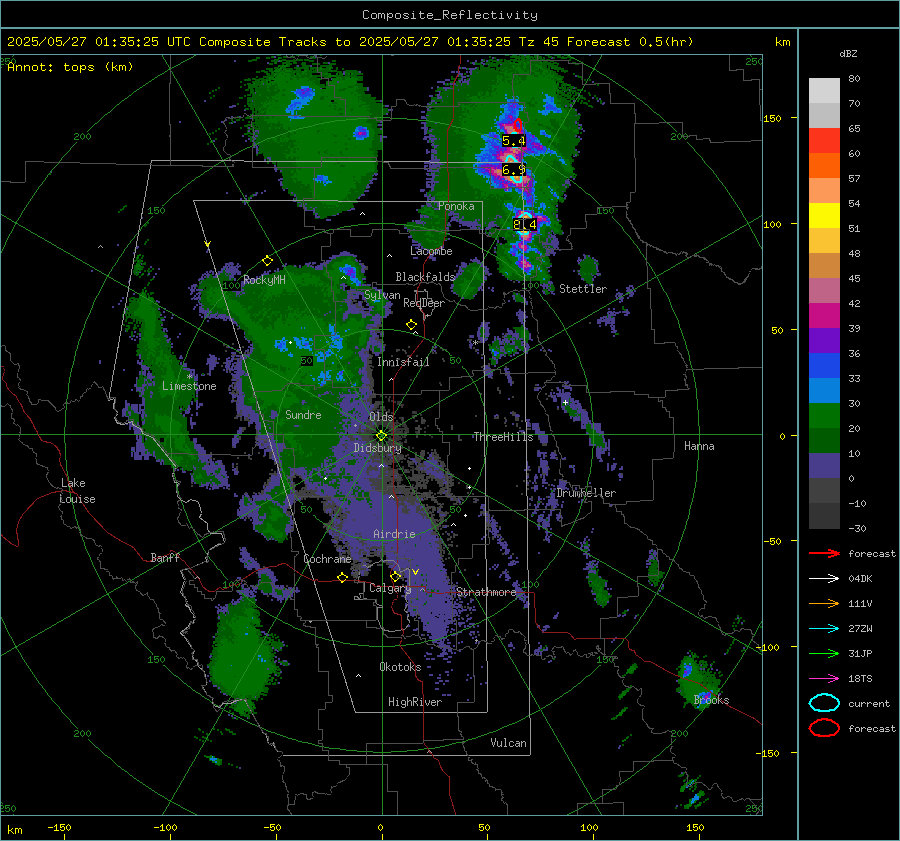Click the 'Annot: tops (km)' label
900x841 pixels.
point(70,67)
